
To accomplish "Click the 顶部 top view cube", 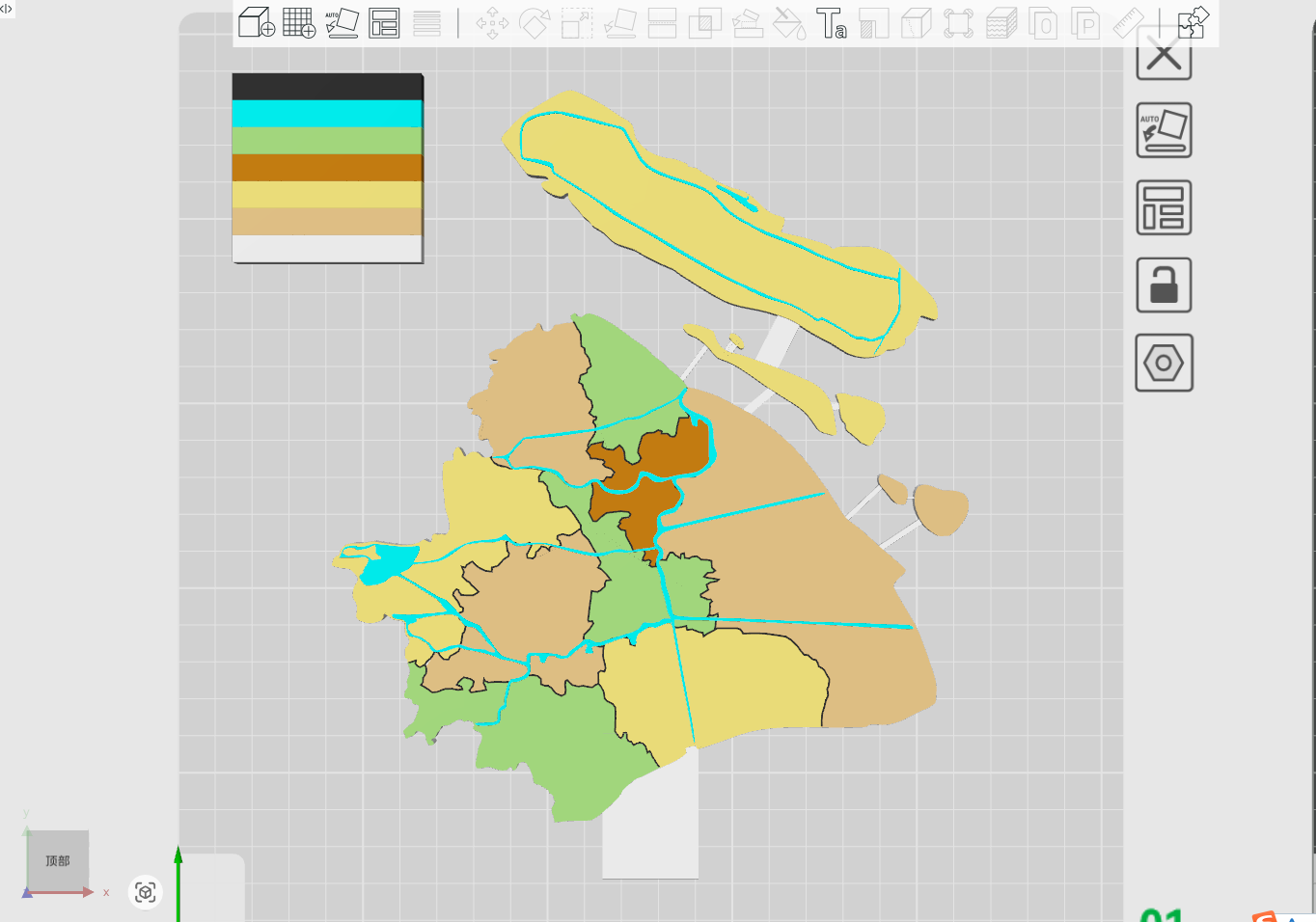I will pos(58,860).
